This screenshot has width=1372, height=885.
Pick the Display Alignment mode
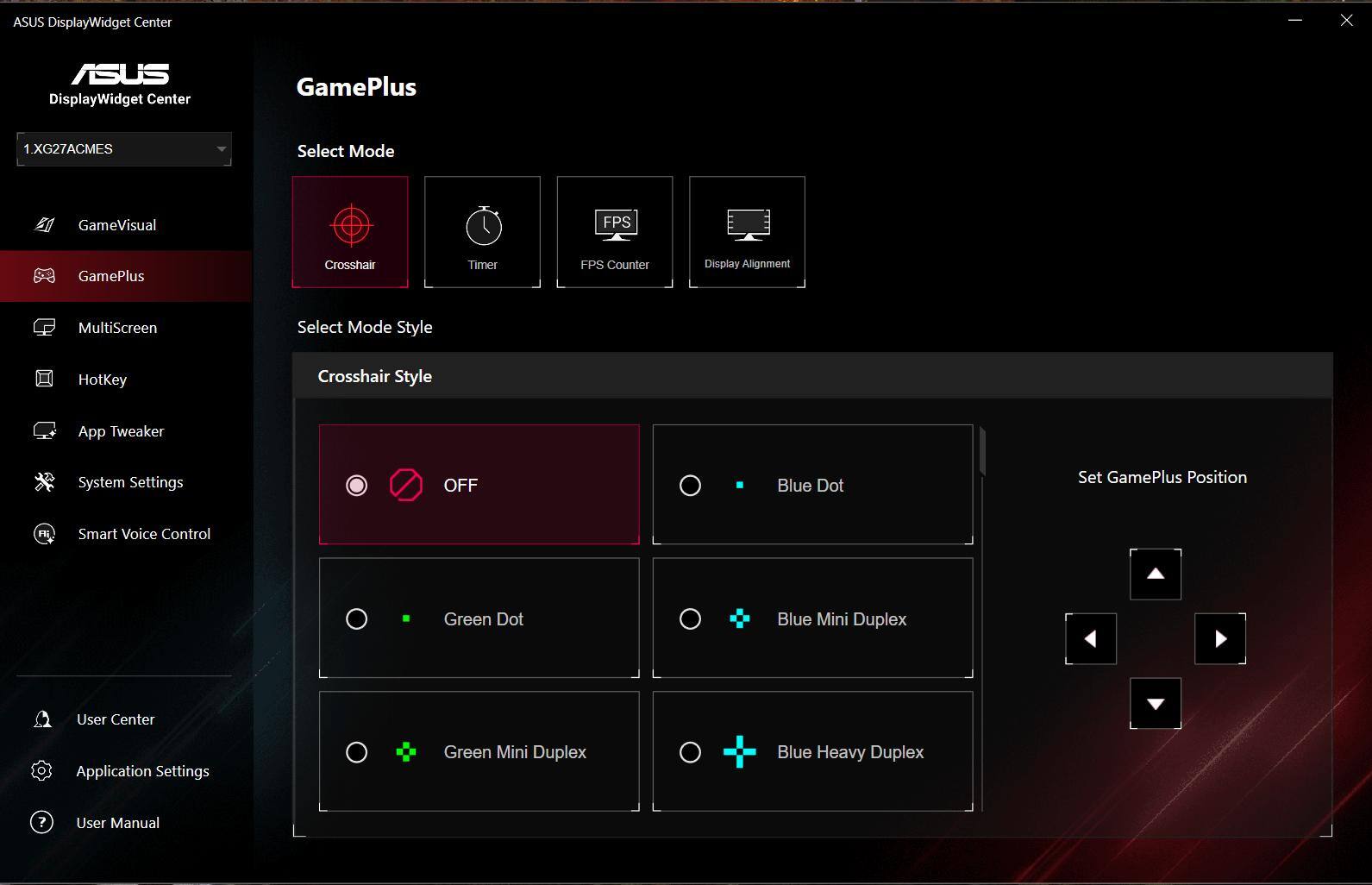[747, 231]
